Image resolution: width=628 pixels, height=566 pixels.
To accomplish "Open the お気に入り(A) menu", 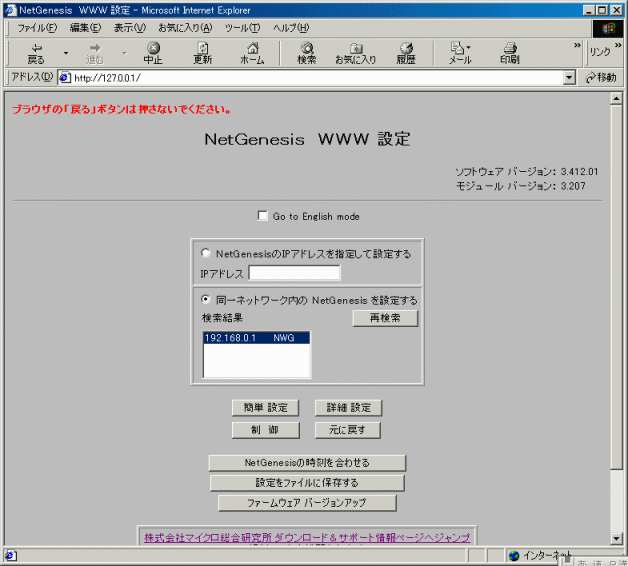I will tap(185, 28).
